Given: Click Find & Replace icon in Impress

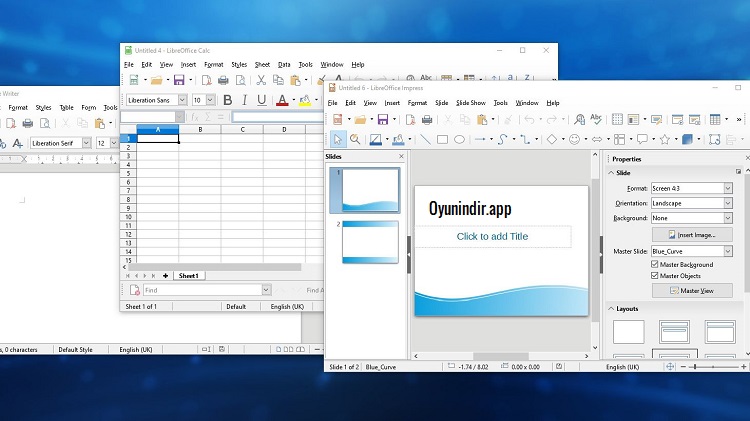Looking at the screenshot, I should tap(579, 120).
